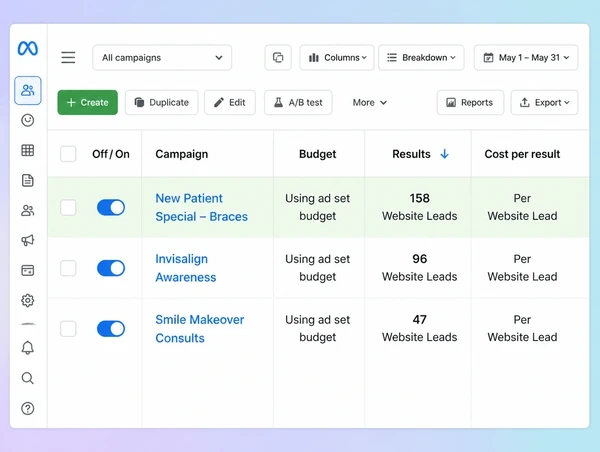Check the Smile Makeover Consults row checkbox

click(x=68, y=329)
